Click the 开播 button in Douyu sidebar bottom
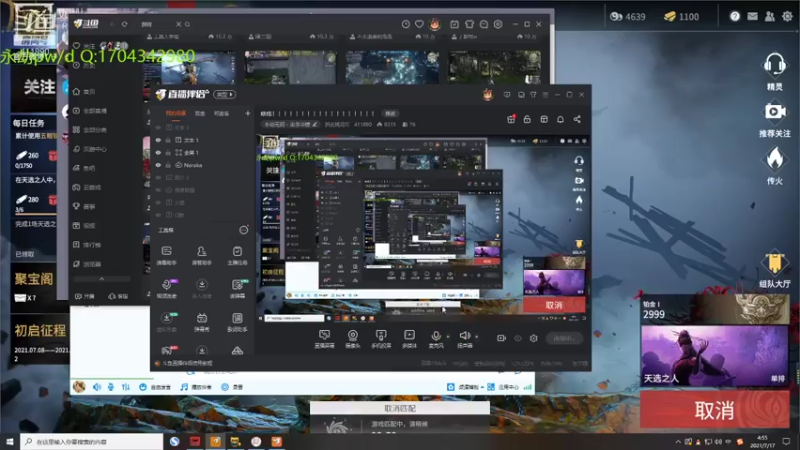Image resolution: width=800 pixels, height=450 pixels. pos(85,296)
